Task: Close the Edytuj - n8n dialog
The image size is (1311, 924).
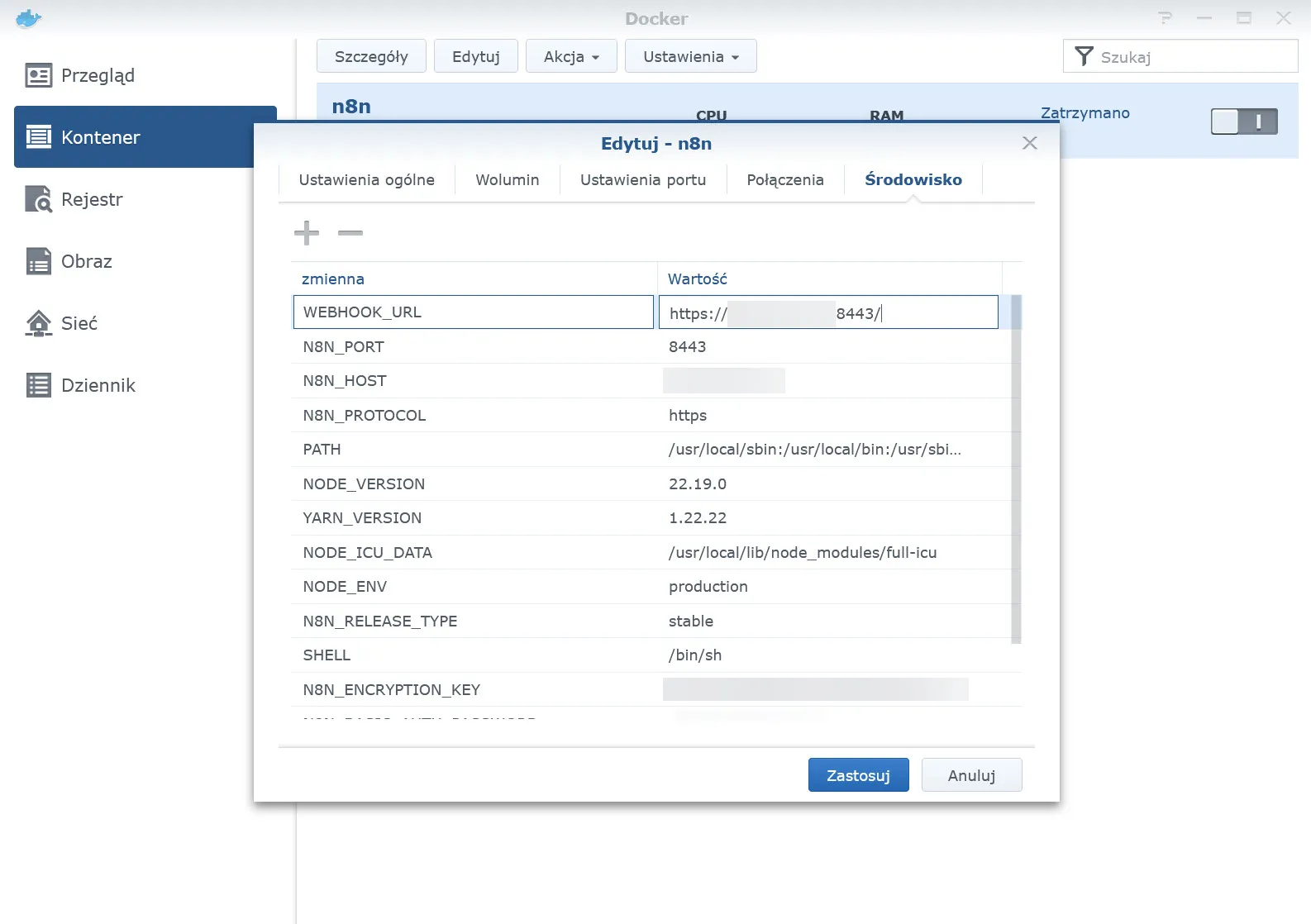Action: click(x=1029, y=143)
